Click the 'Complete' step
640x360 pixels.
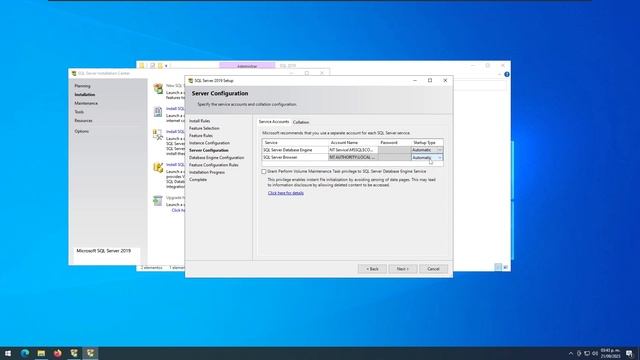[x=198, y=180]
